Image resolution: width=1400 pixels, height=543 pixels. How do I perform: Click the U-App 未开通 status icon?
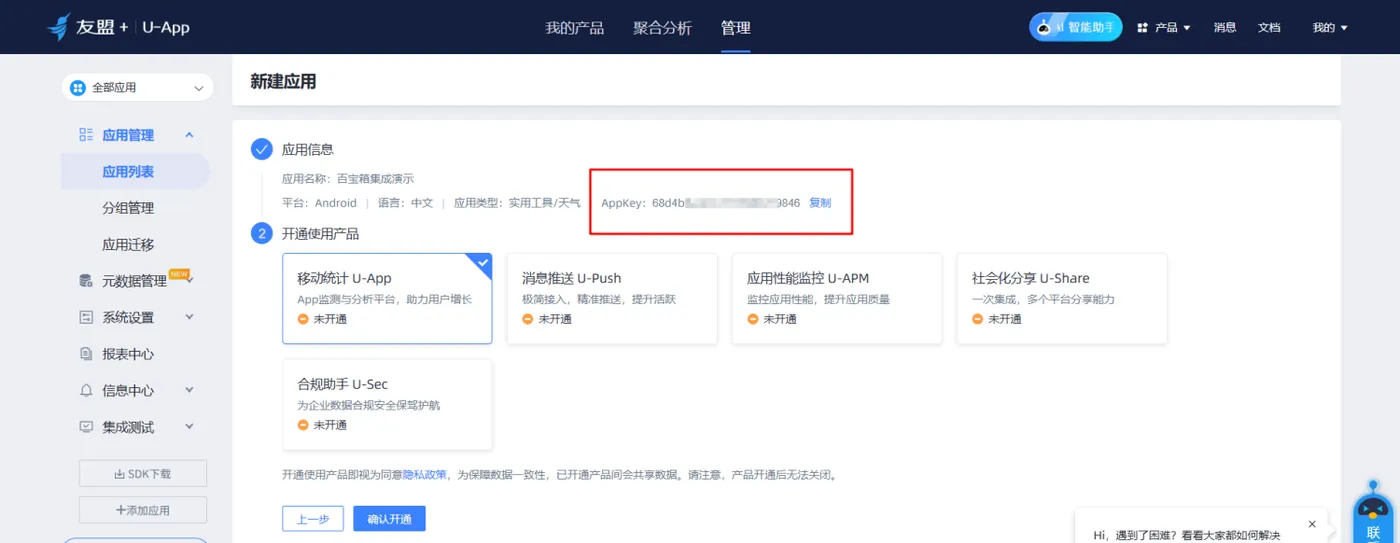tap(303, 319)
